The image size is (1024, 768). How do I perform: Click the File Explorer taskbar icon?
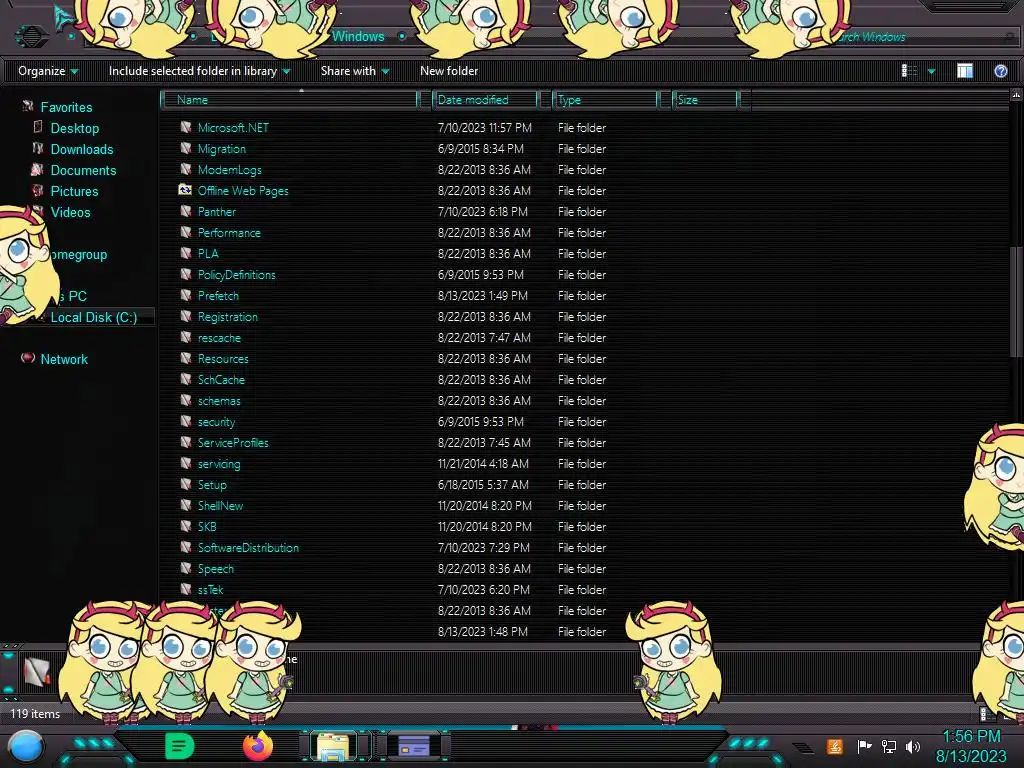(332, 746)
